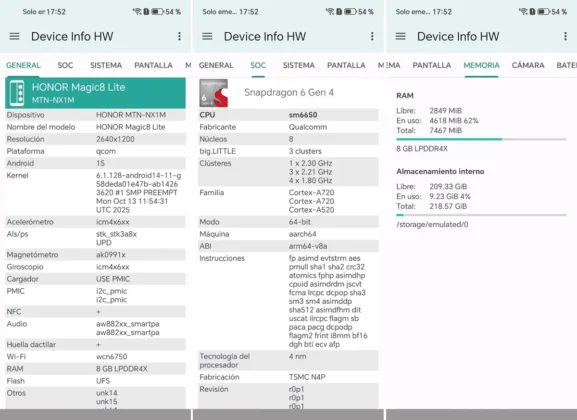Switch to the CÁMARA tab

[x=528, y=65]
